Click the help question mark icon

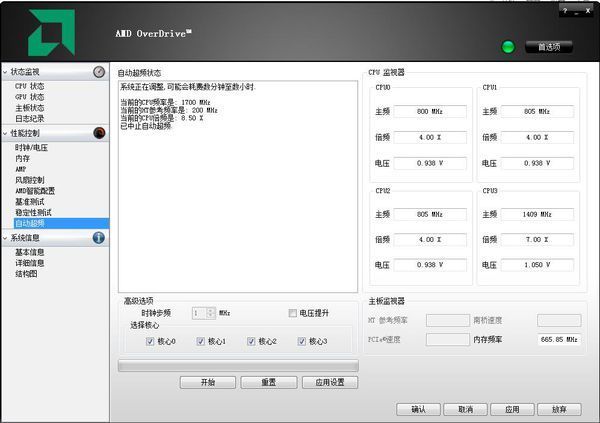[565, 11]
